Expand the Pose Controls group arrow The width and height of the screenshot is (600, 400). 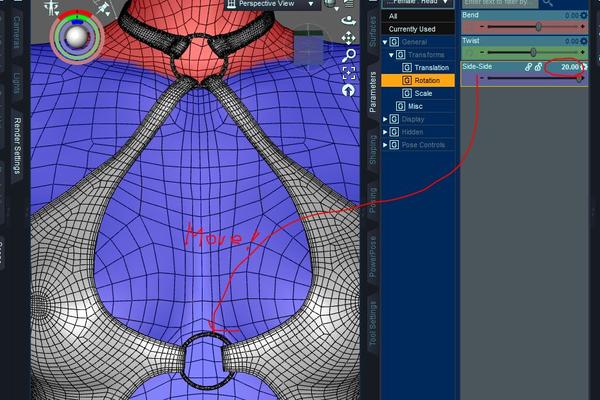385,145
